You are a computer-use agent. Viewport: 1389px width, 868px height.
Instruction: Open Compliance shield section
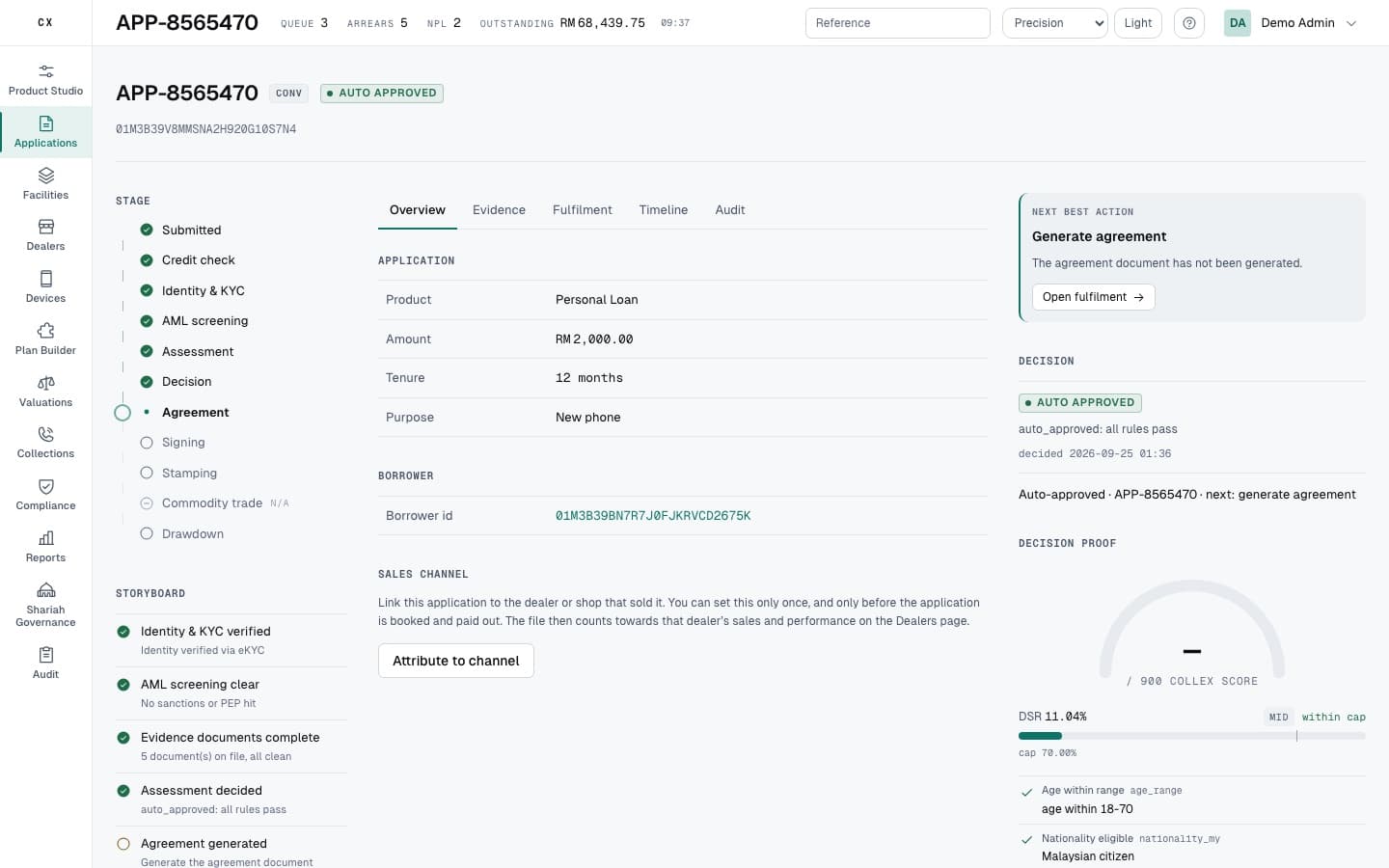pos(45,495)
